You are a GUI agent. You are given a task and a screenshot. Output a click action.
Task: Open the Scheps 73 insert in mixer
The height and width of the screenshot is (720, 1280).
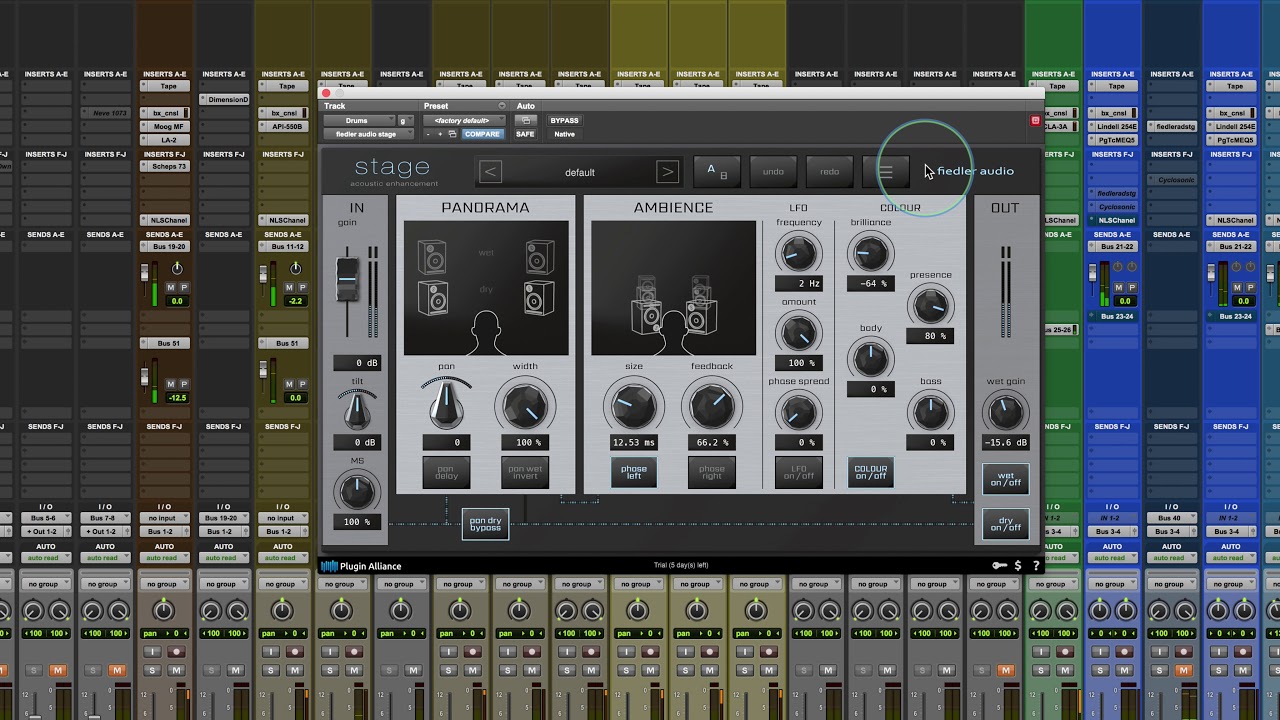165,167
